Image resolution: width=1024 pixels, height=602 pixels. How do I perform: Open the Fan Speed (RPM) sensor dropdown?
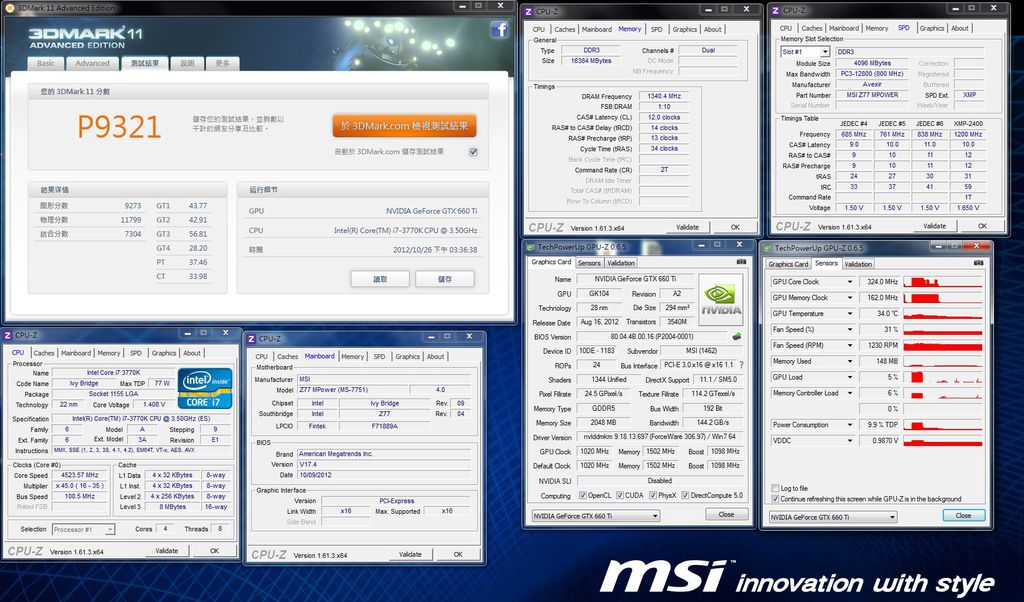[x=850, y=345]
